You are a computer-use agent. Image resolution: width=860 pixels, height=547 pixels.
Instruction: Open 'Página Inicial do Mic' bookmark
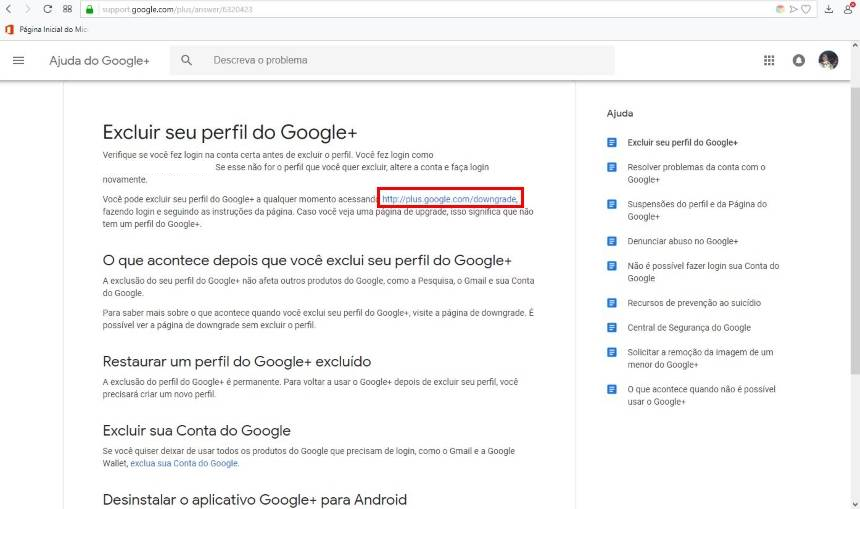(53, 30)
